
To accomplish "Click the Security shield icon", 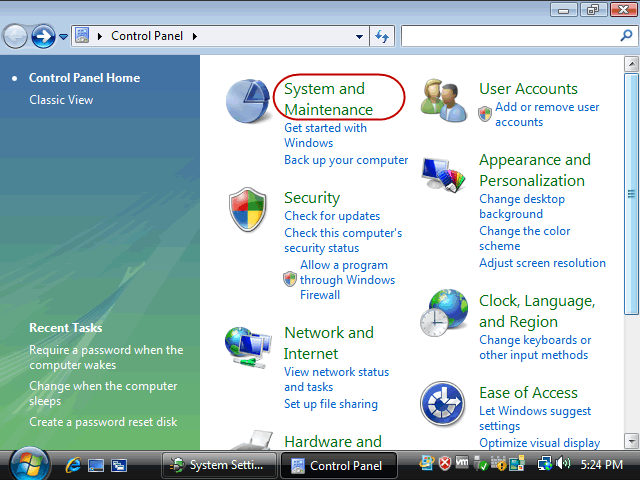I will click(248, 209).
